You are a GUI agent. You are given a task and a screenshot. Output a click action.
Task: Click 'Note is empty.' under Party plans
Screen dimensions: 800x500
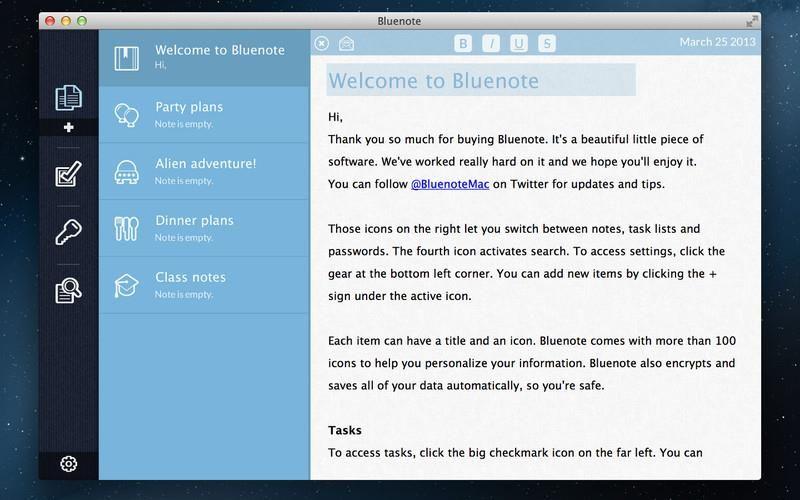pyautogui.click(x=184, y=124)
